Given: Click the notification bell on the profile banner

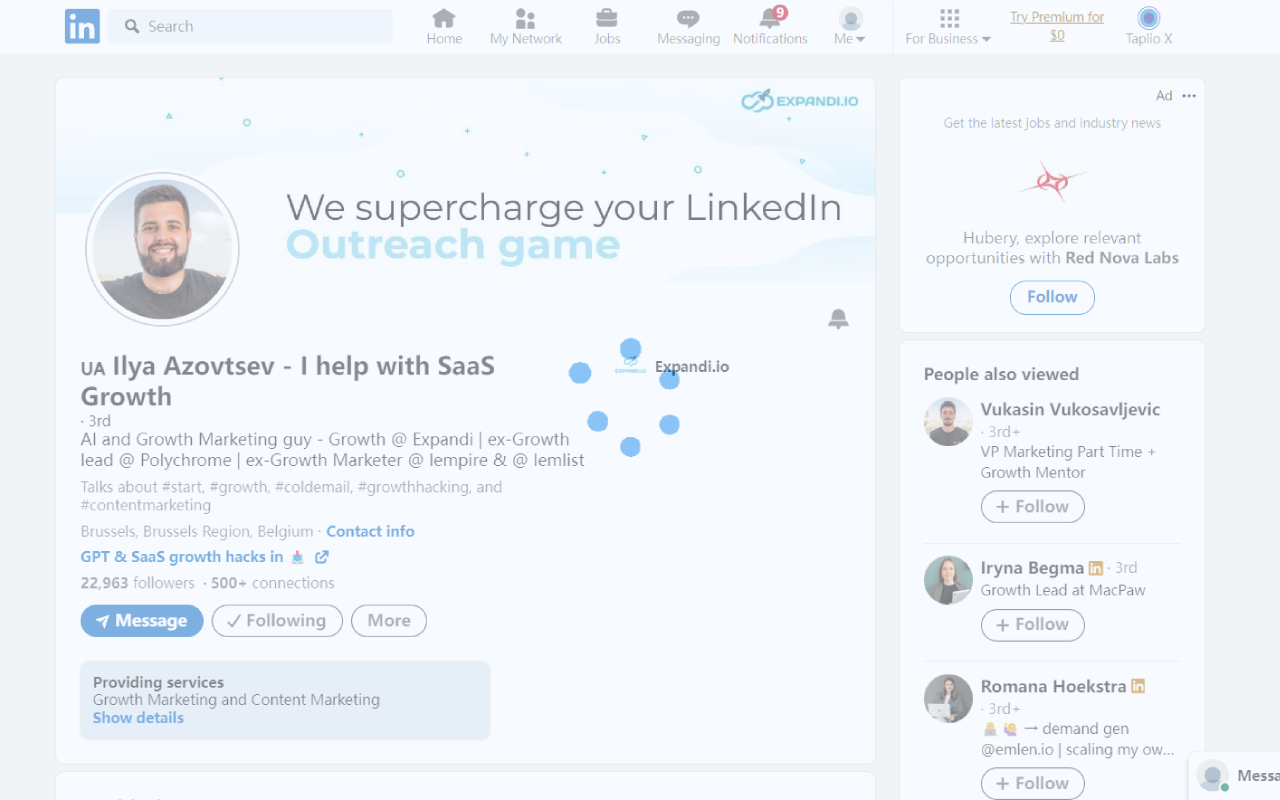Looking at the screenshot, I should click(x=838, y=318).
